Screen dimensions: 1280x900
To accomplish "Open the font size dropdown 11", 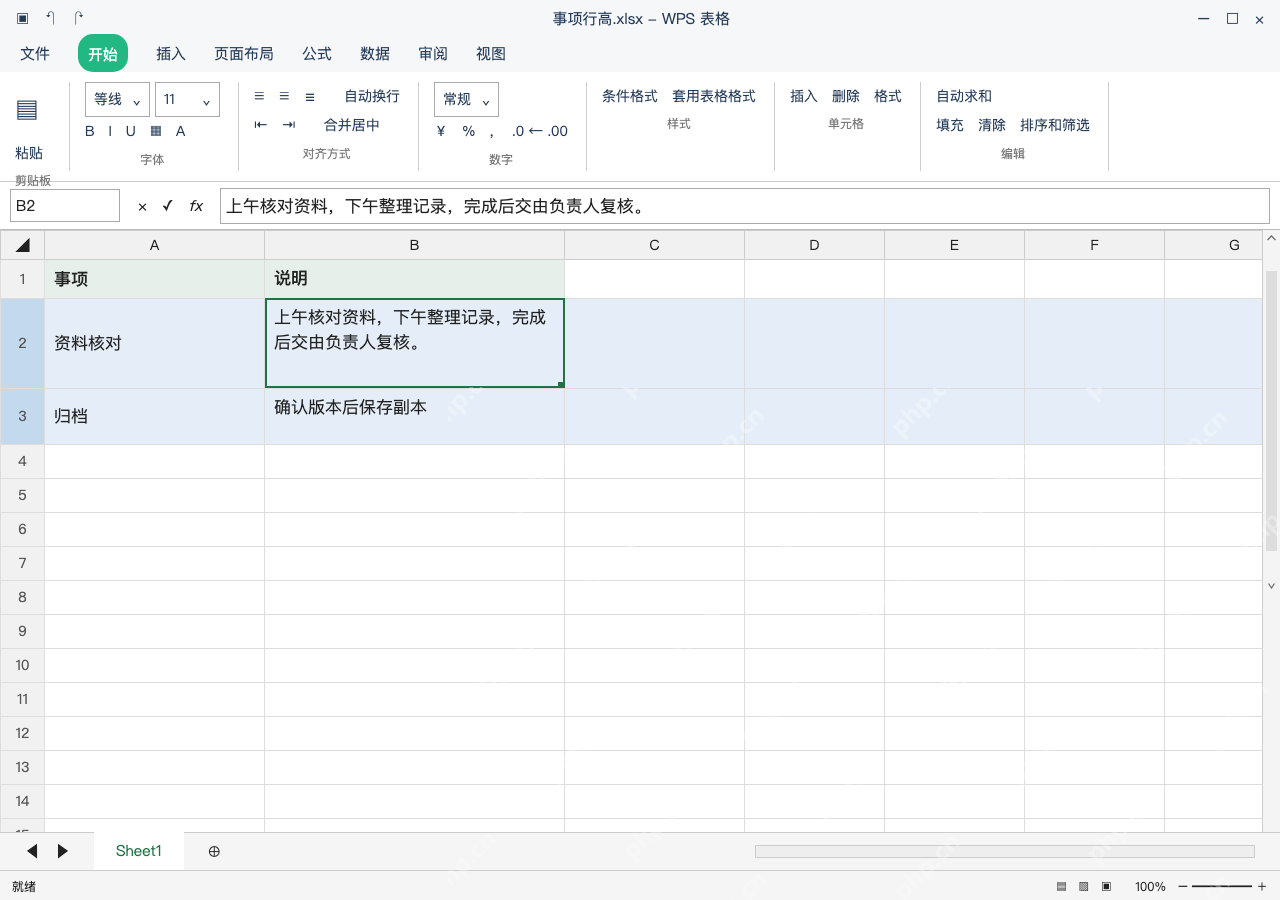I will coord(187,99).
